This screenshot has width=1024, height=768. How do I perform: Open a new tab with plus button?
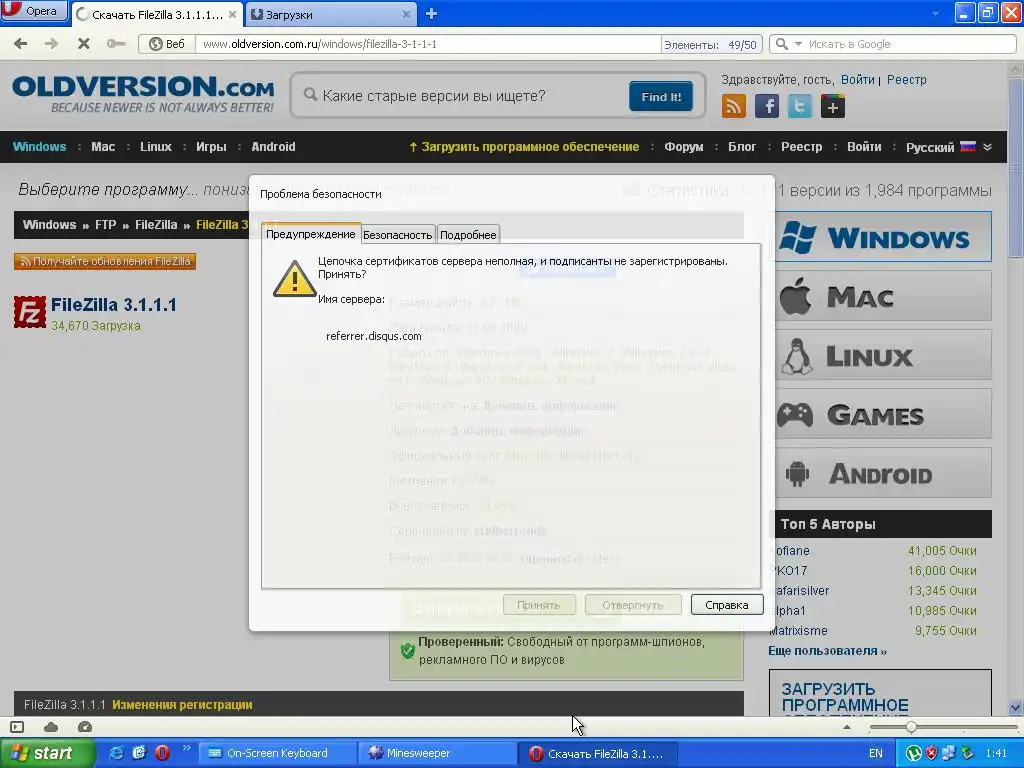tap(431, 14)
